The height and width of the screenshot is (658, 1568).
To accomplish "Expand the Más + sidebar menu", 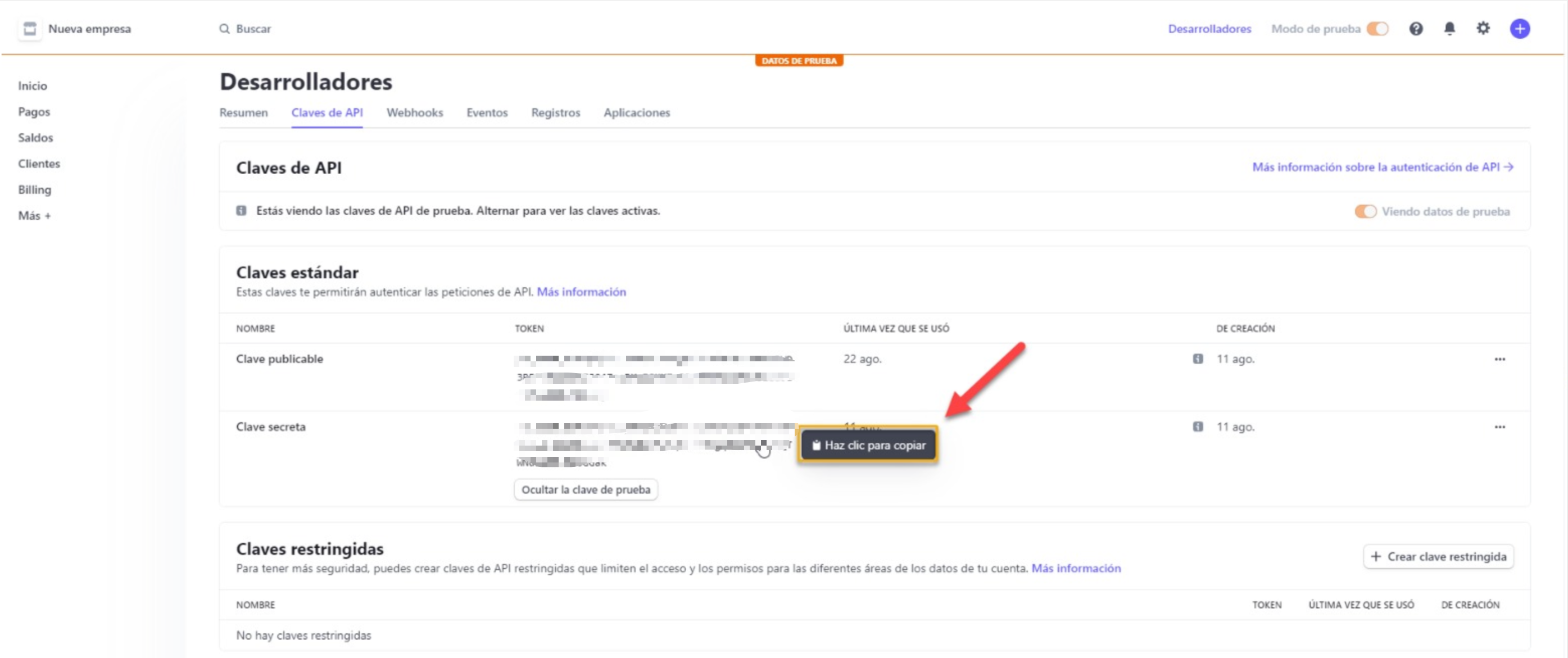I will click(x=35, y=215).
